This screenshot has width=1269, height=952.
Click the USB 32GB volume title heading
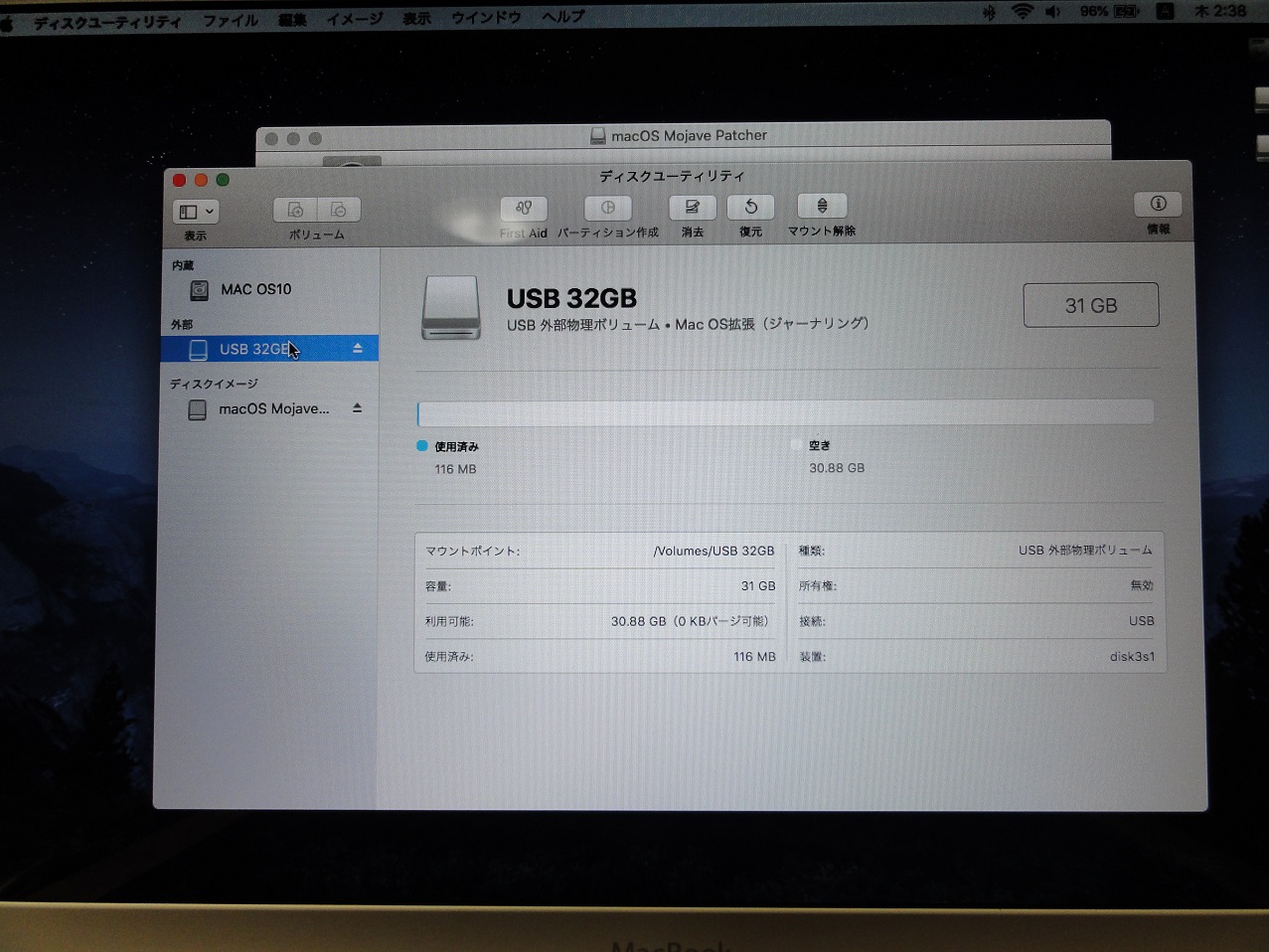pos(571,298)
